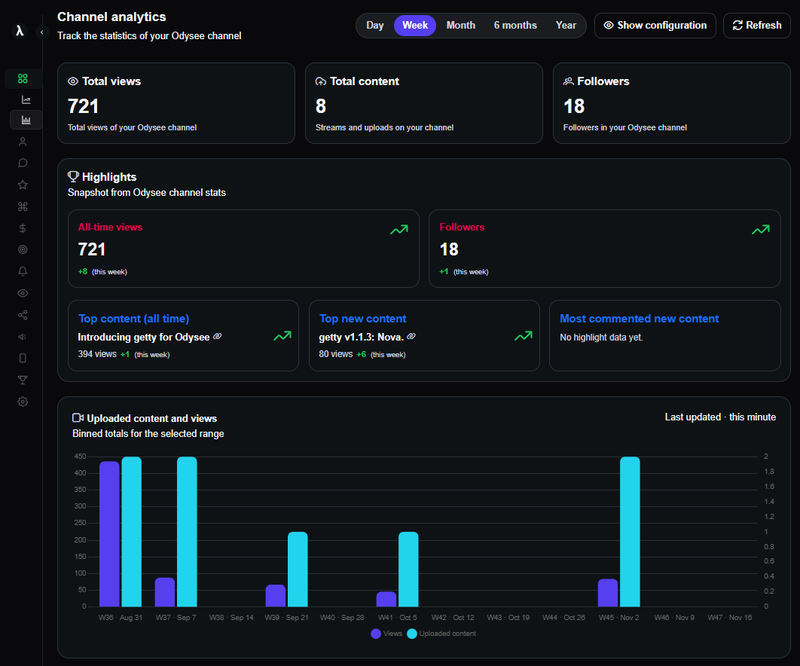Open the chat bubble sidebar icon
Image resolution: width=800 pixels, height=666 pixels.
click(x=23, y=163)
